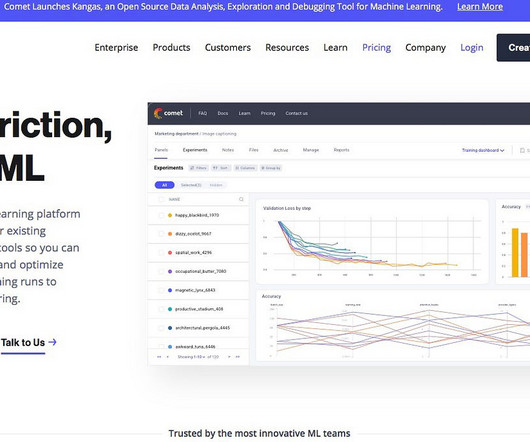Open the Customers menu

(x=228, y=48)
